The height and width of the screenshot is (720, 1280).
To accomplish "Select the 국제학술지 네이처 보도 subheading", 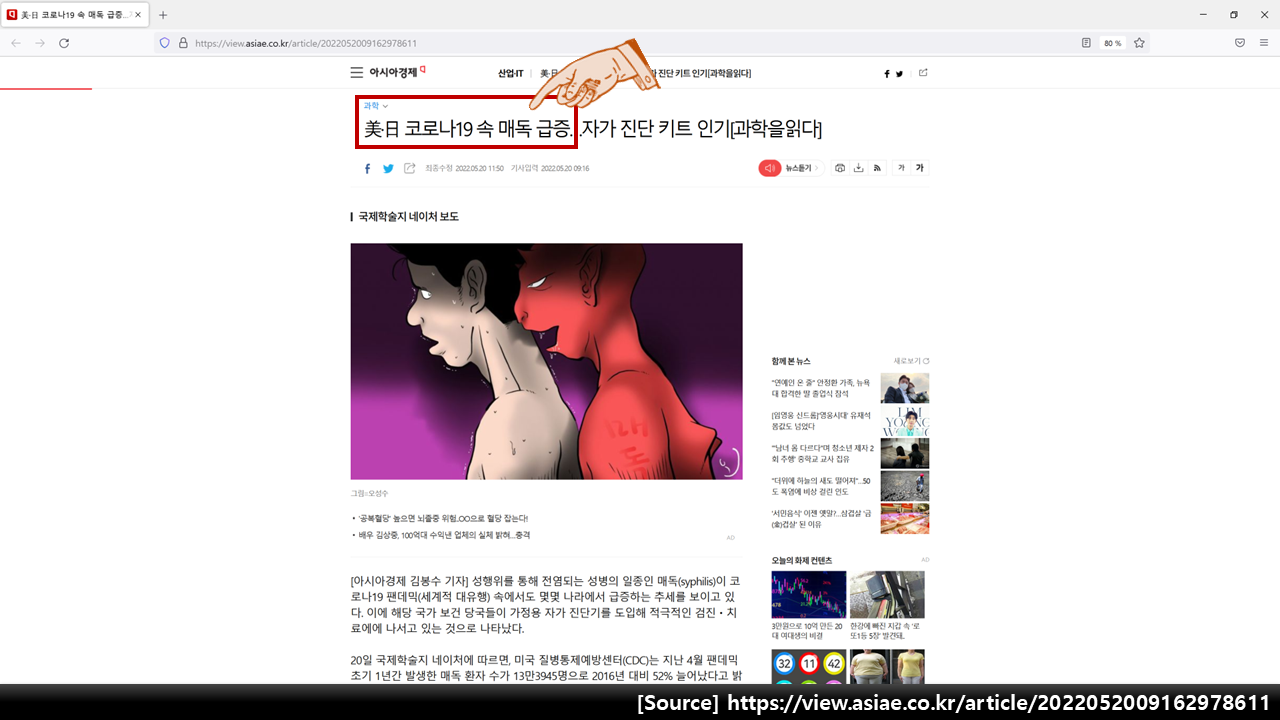I will 408,217.
